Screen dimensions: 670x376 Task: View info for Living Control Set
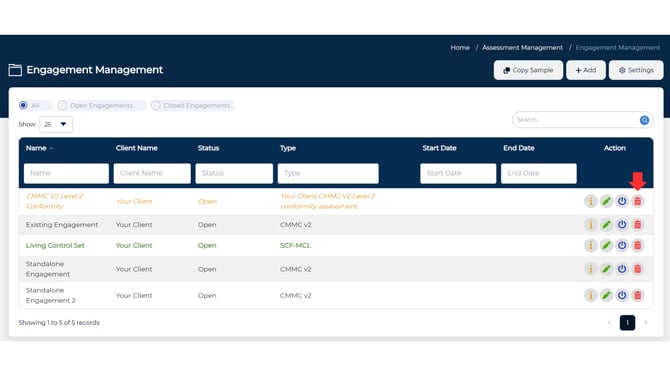pyautogui.click(x=591, y=246)
